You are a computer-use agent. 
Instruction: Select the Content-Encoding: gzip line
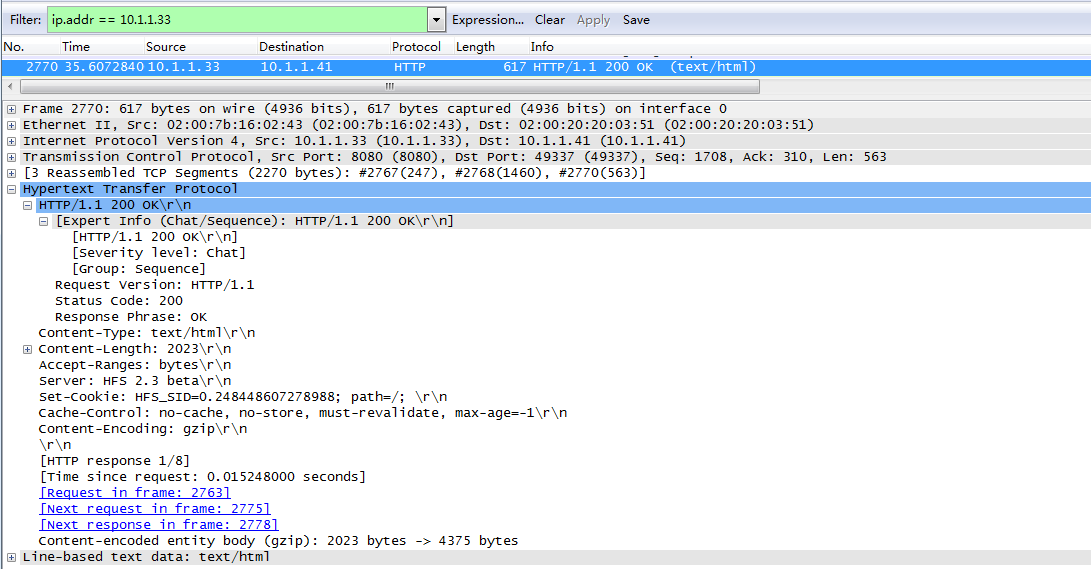[x=143, y=428]
